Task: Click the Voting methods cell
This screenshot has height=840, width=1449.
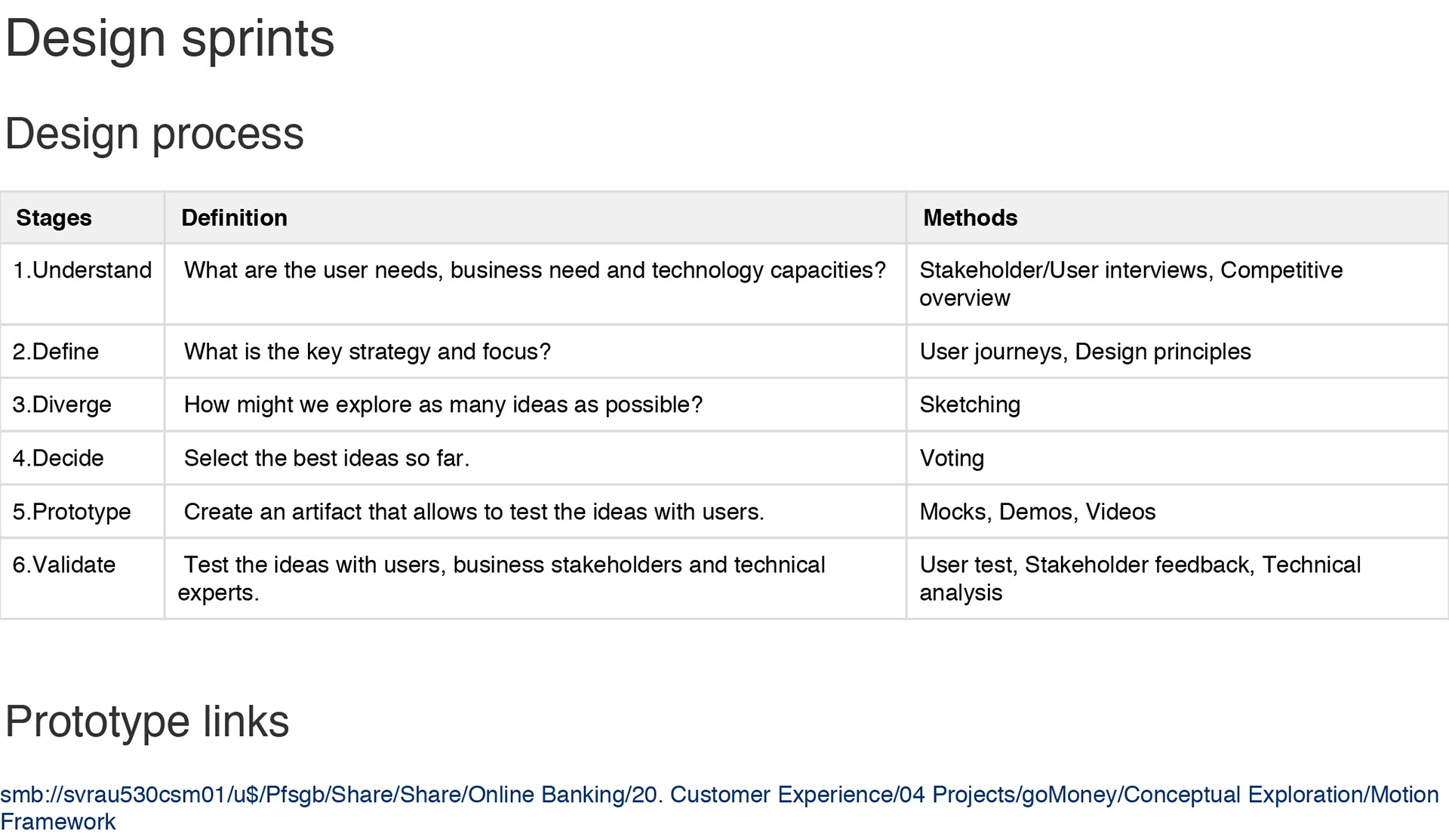Action: click(x=1177, y=458)
